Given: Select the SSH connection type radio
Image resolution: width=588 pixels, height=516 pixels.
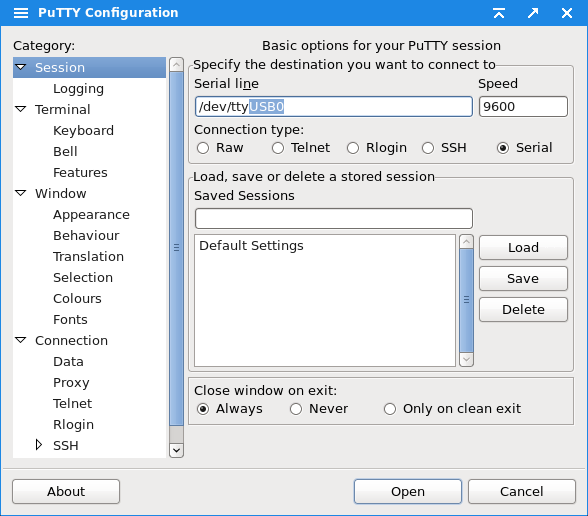Looking at the screenshot, I should 428,148.
